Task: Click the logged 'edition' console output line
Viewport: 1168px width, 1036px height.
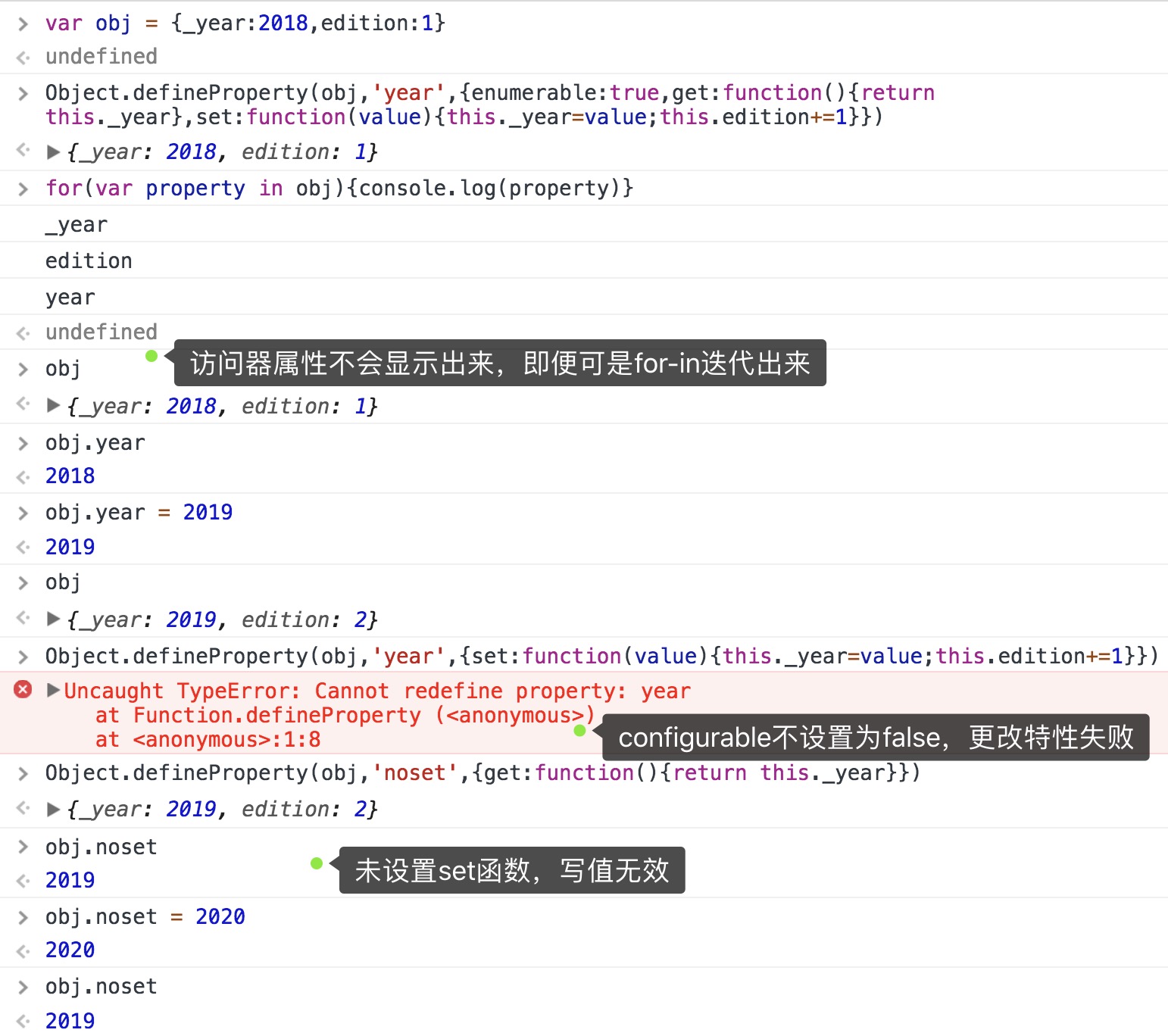Action: (89, 261)
